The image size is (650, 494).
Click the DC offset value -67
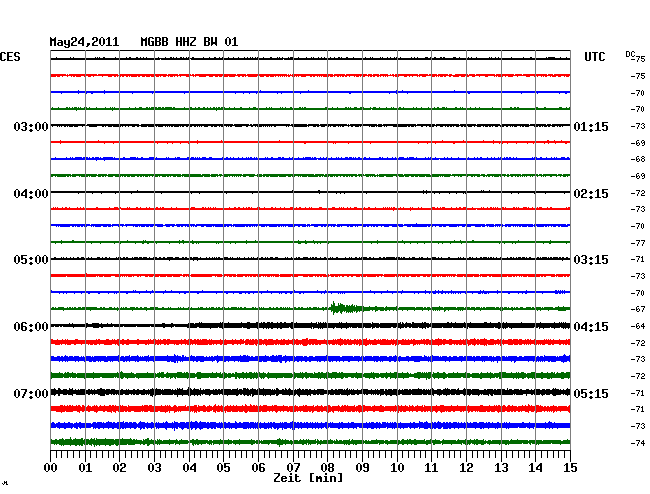pyautogui.click(x=638, y=309)
